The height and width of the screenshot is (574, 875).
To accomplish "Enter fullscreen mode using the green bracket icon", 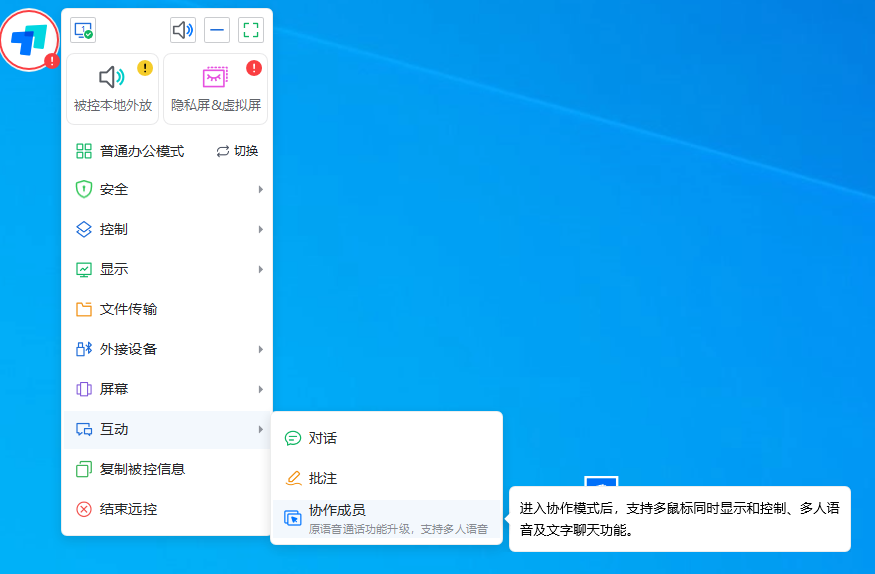I will (x=251, y=31).
